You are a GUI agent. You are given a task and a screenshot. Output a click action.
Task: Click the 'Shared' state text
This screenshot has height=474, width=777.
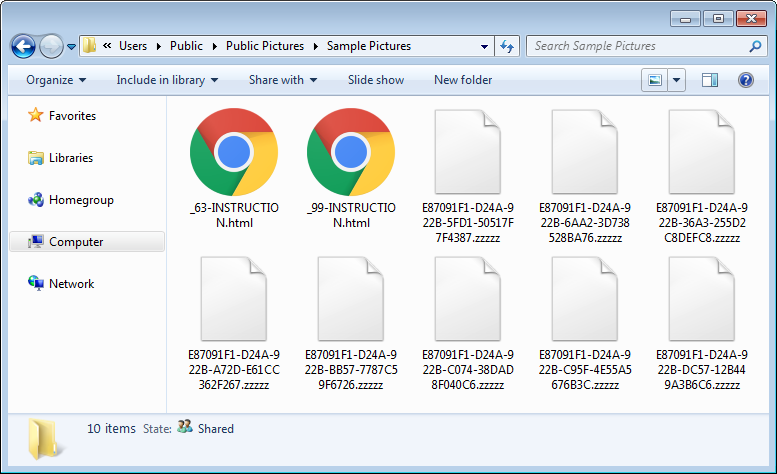[216, 428]
